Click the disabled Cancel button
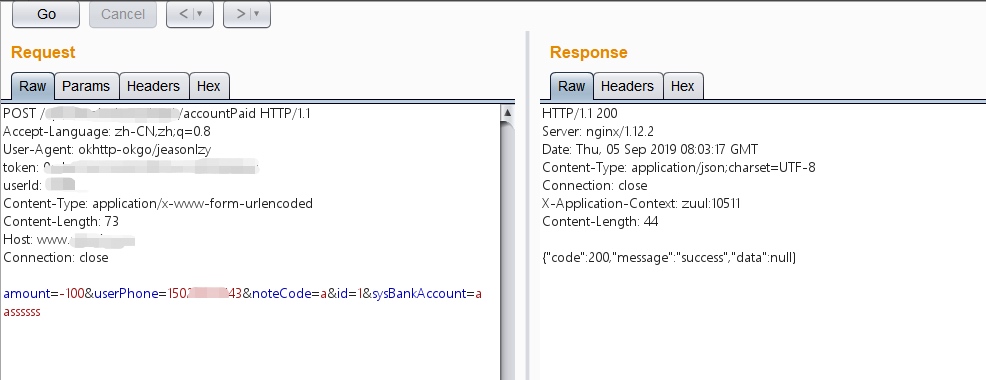The width and height of the screenshot is (986, 380). pyautogui.click(x=123, y=14)
